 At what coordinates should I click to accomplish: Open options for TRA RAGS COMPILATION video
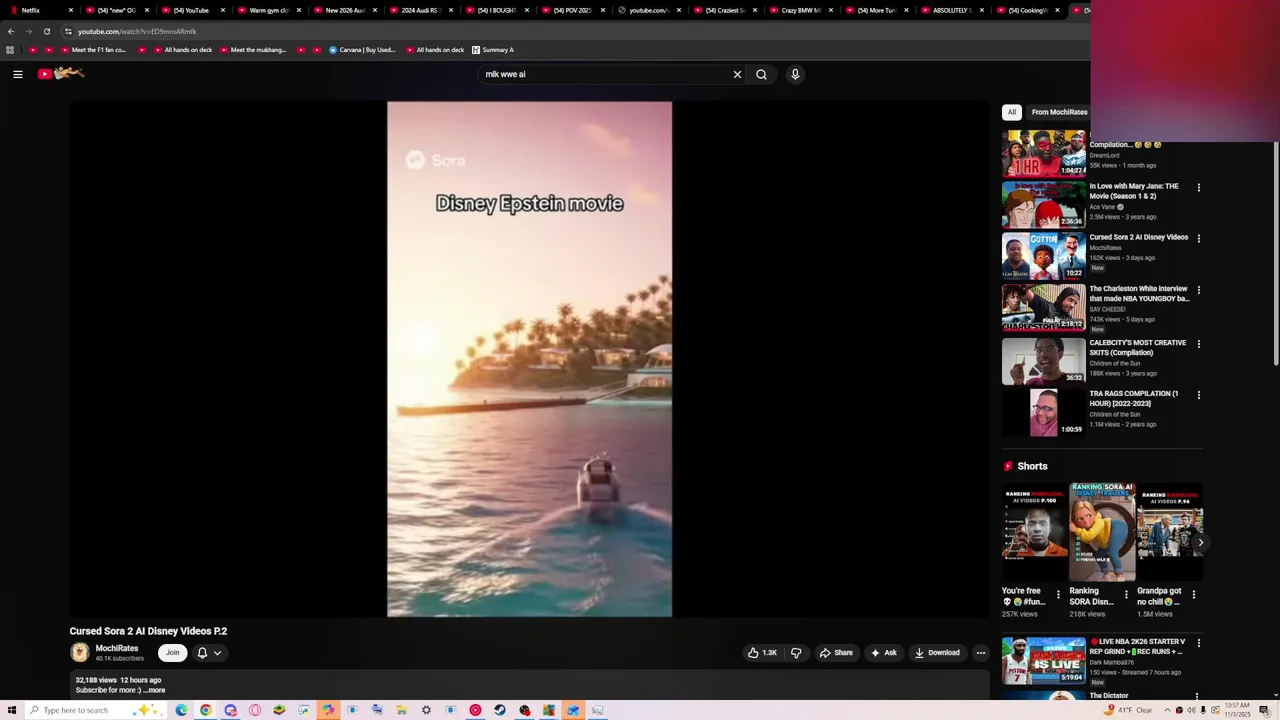[x=1198, y=395]
